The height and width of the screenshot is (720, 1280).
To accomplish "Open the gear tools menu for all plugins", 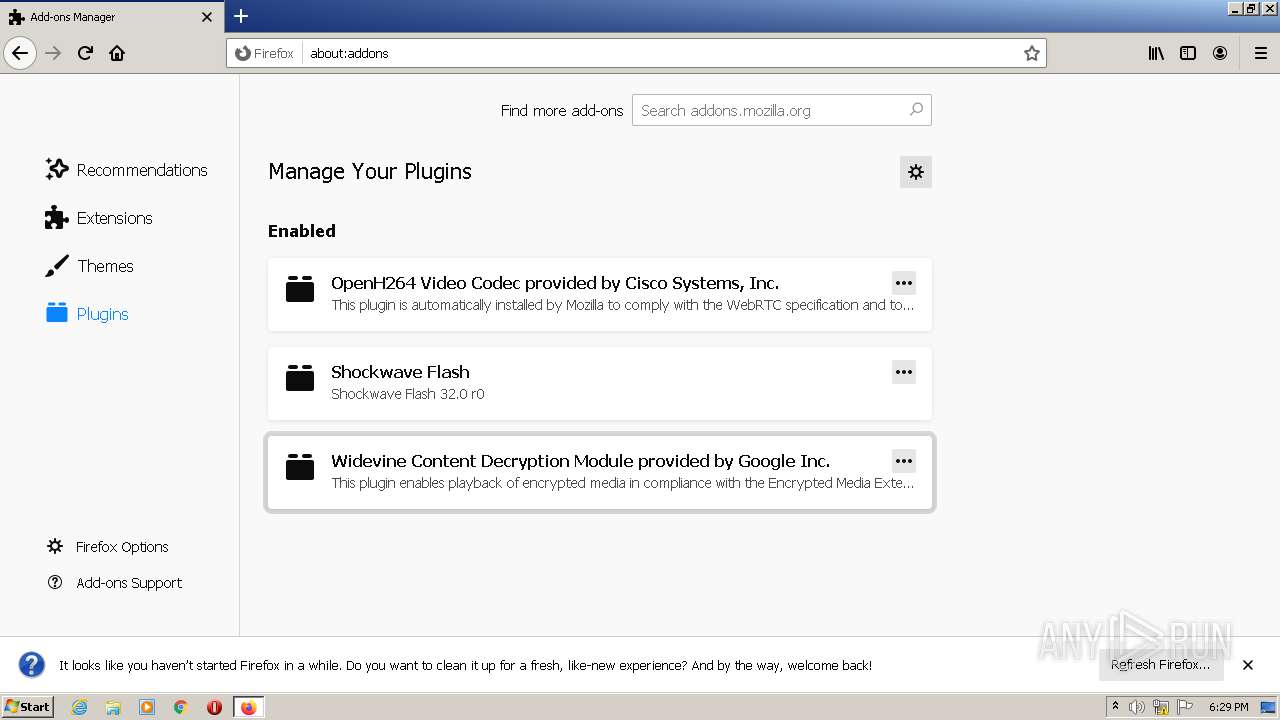I will (916, 172).
